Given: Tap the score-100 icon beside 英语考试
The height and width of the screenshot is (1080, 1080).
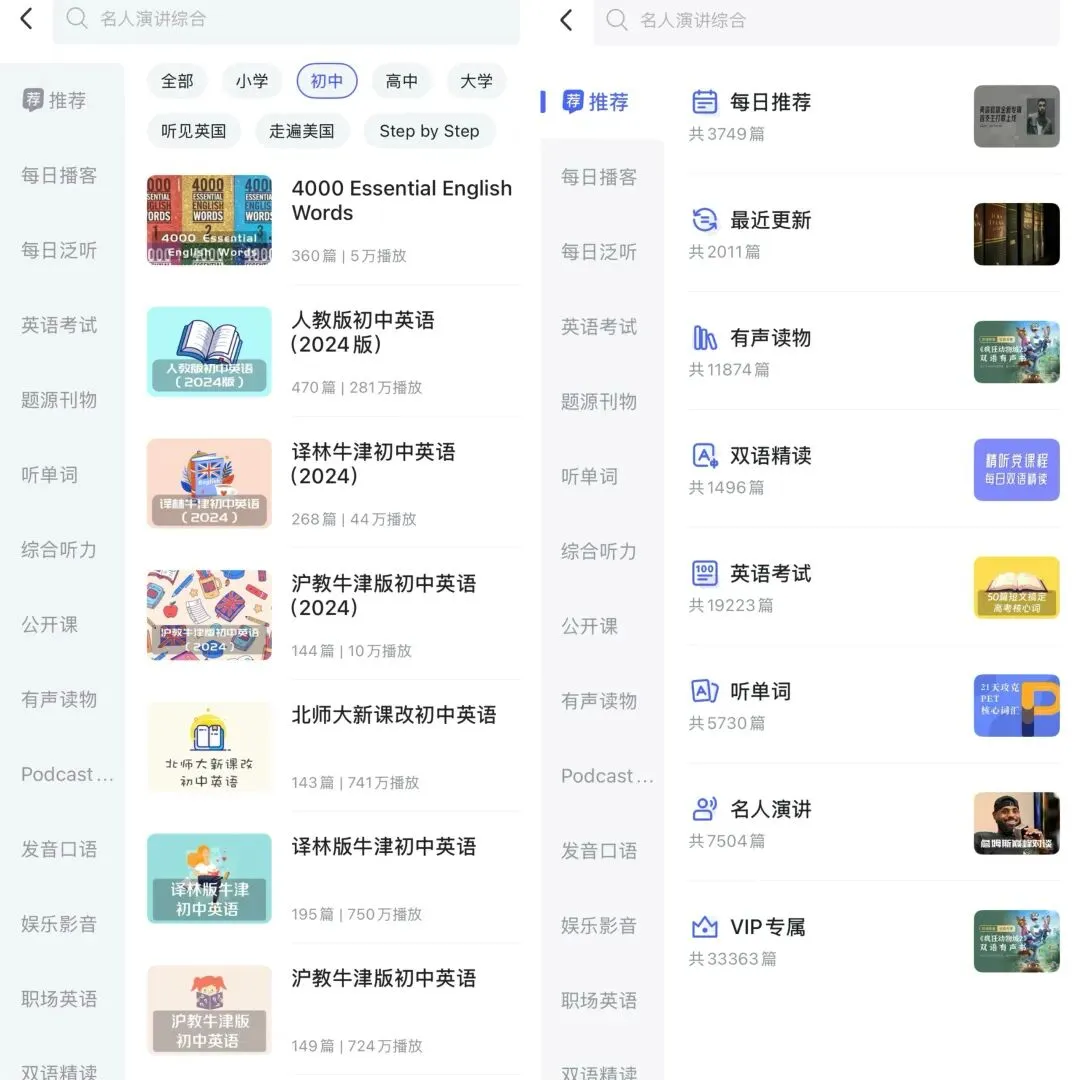Looking at the screenshot, I should pyautogui.click(x=704, y=573).
